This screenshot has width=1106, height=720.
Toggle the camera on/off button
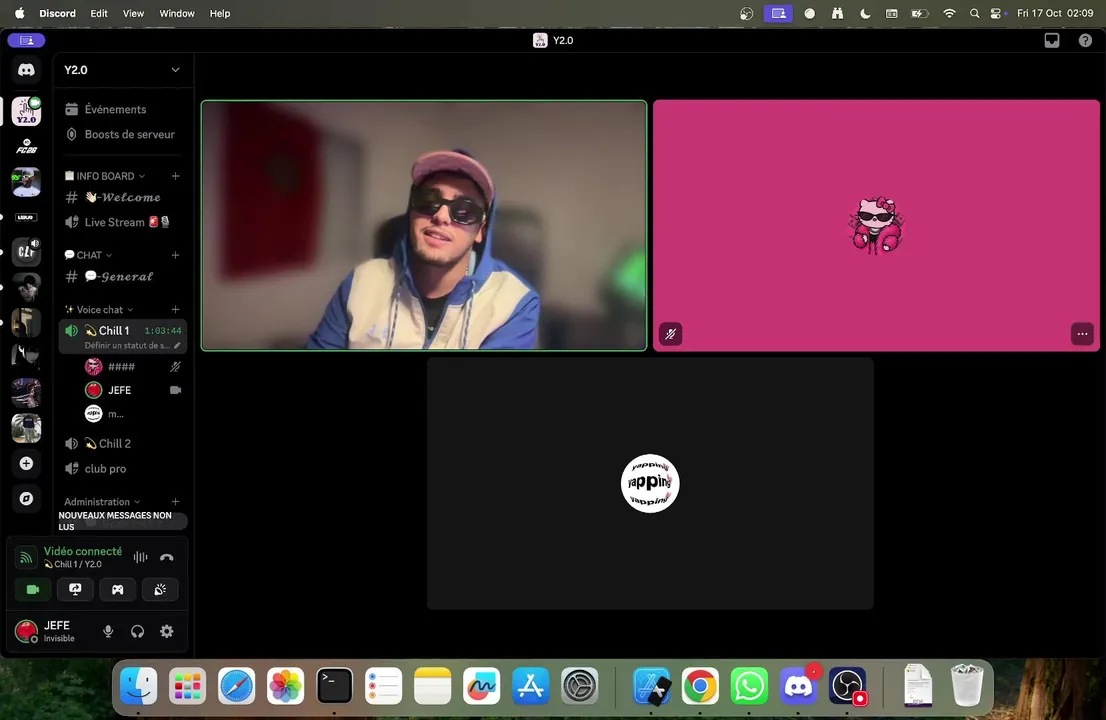33,590
